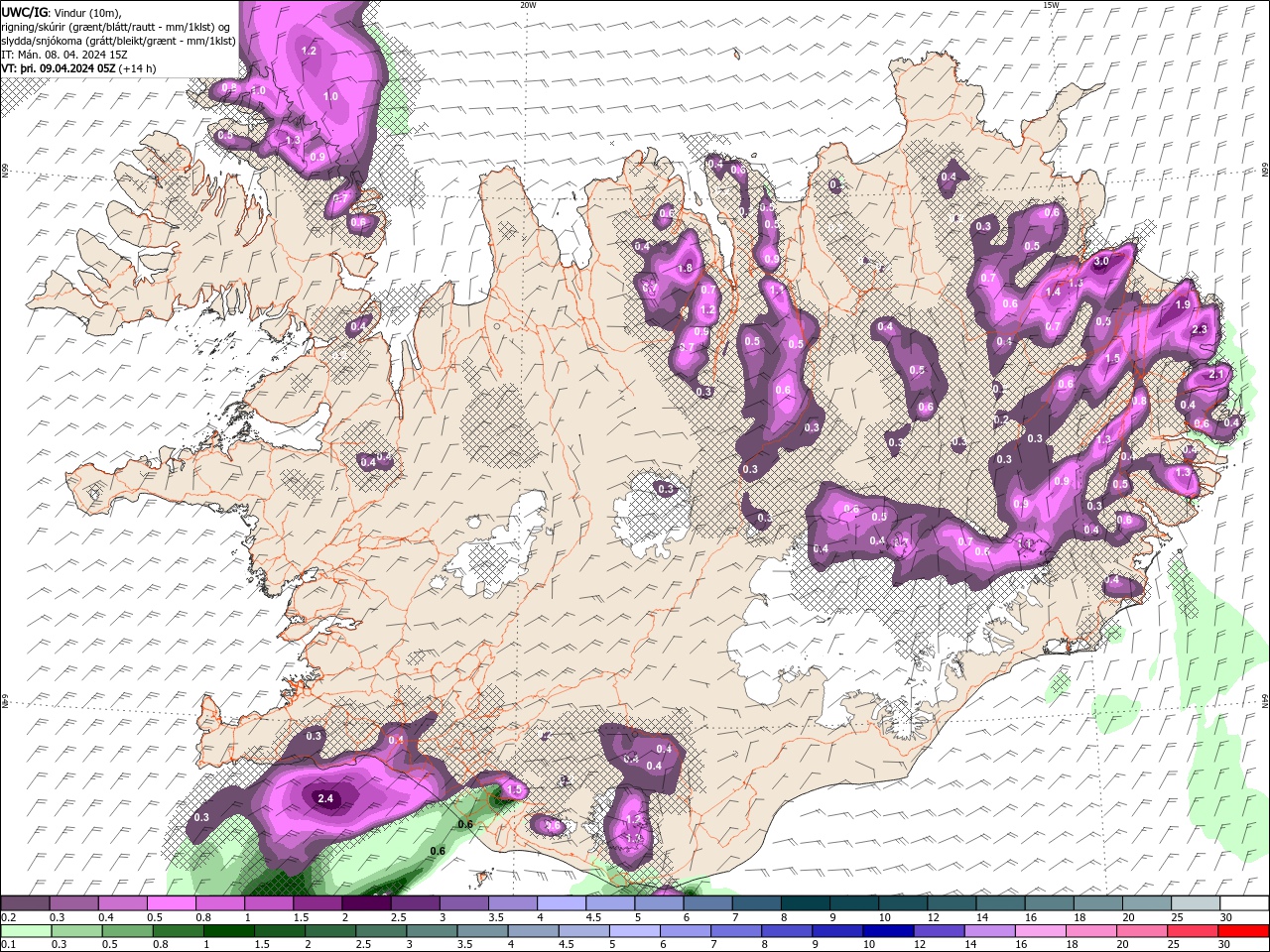Click the VT: þri. 09.04.2024 05Z valid time

pos(59,68)
